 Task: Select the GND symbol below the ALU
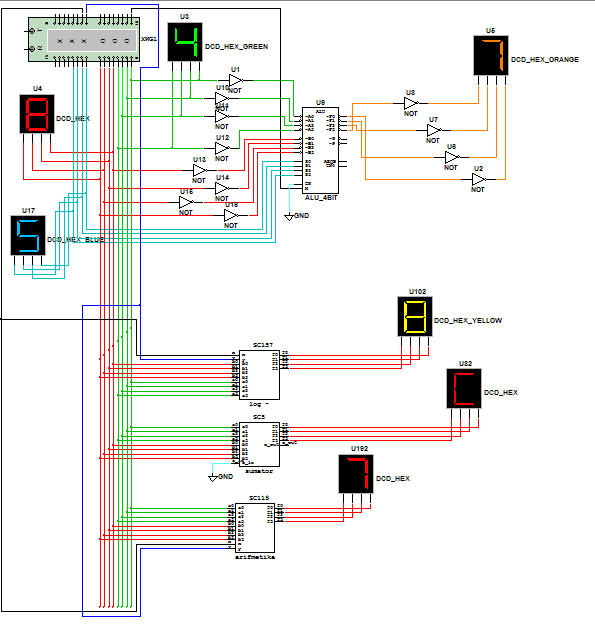(x=289, y=217)
